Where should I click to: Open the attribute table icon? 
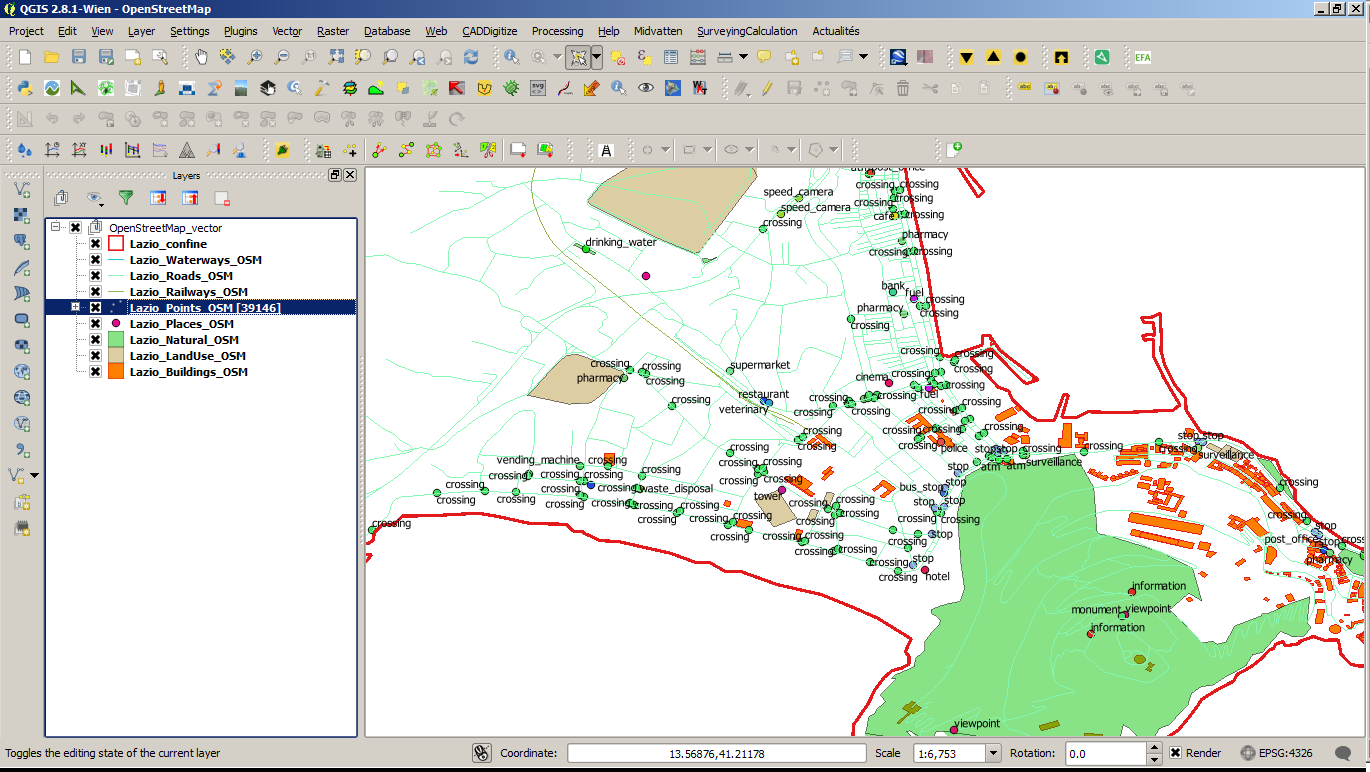pyautogui.click(x=671, y=57)
